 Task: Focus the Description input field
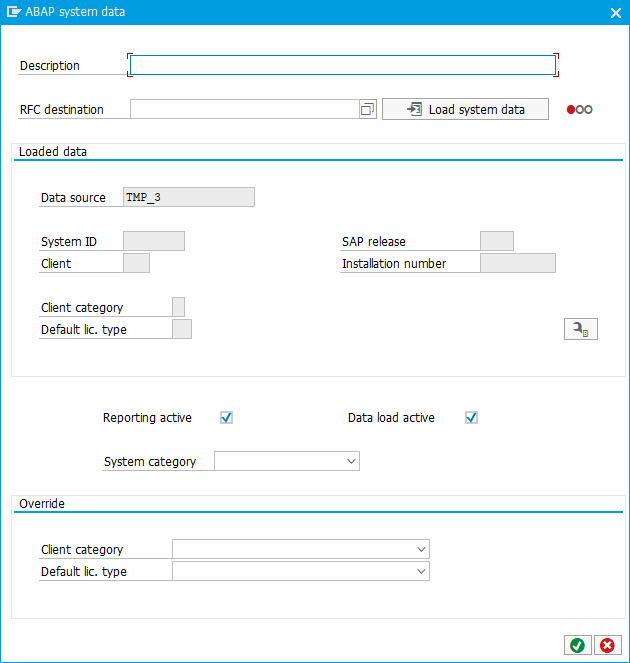(343, 65)
